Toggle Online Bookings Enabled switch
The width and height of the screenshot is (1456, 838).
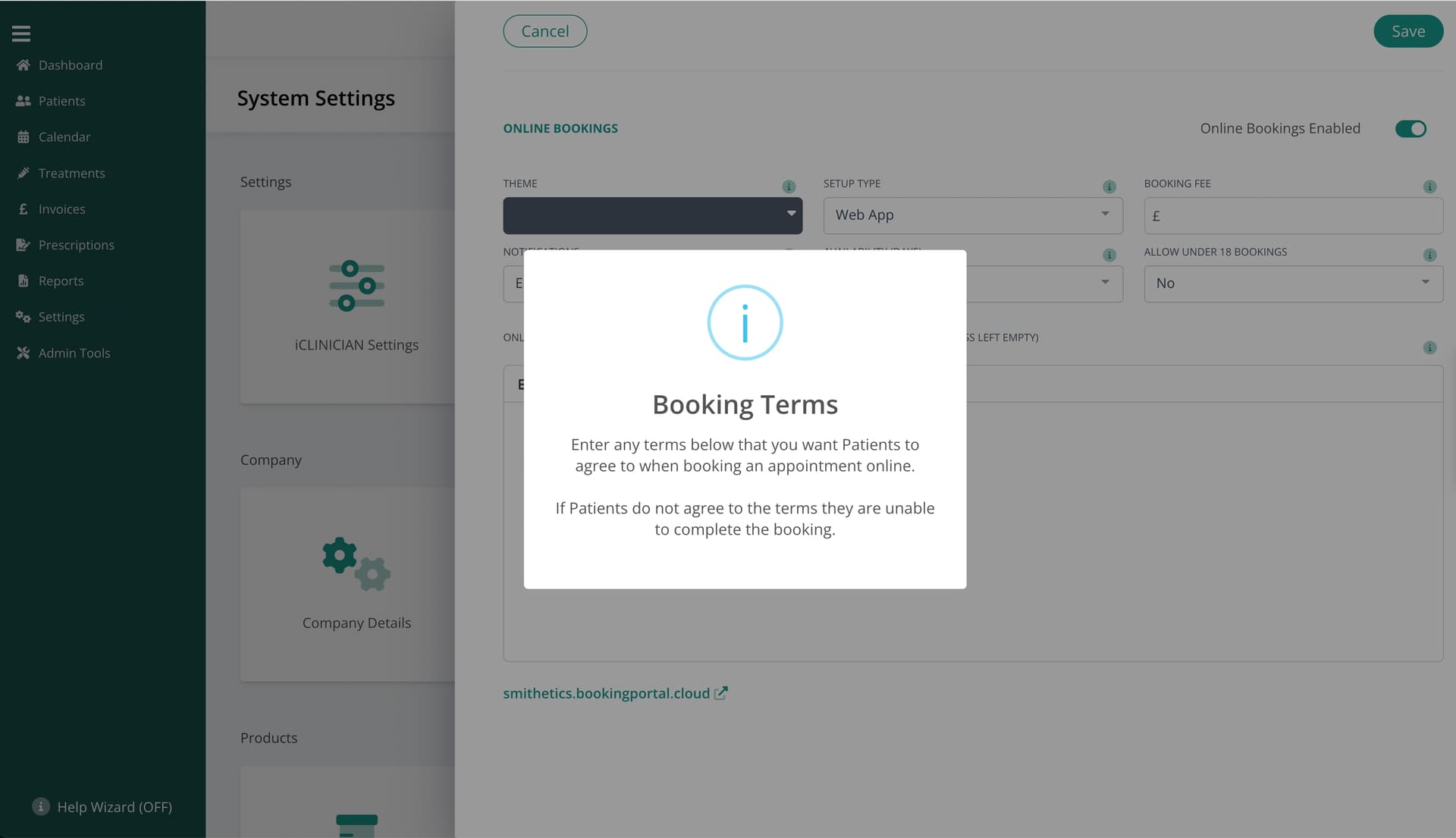pyautogui.click(x=1410, y=129)
